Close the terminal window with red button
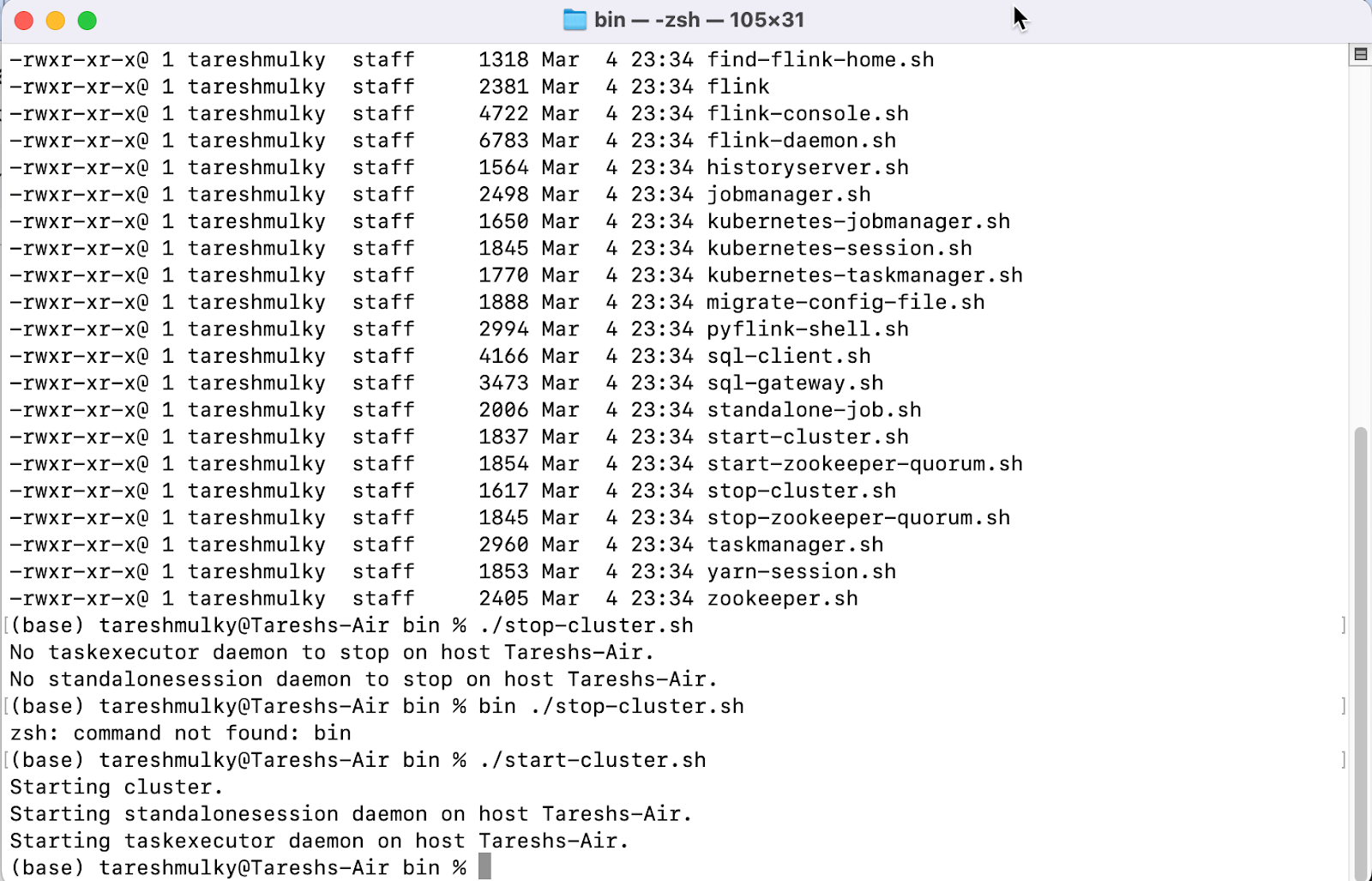The width and height of the screenshot is (1372, 881). [x=24, y=21]
